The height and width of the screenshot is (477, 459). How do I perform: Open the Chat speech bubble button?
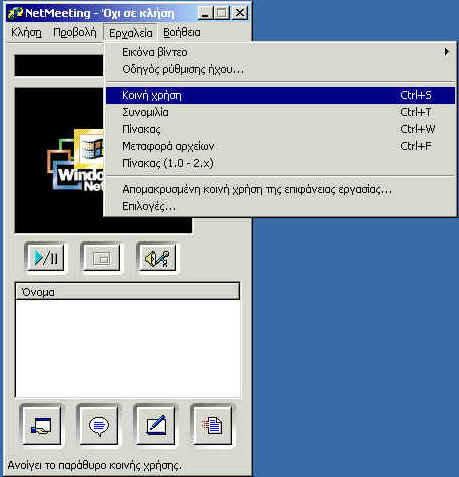pos(98,425)
